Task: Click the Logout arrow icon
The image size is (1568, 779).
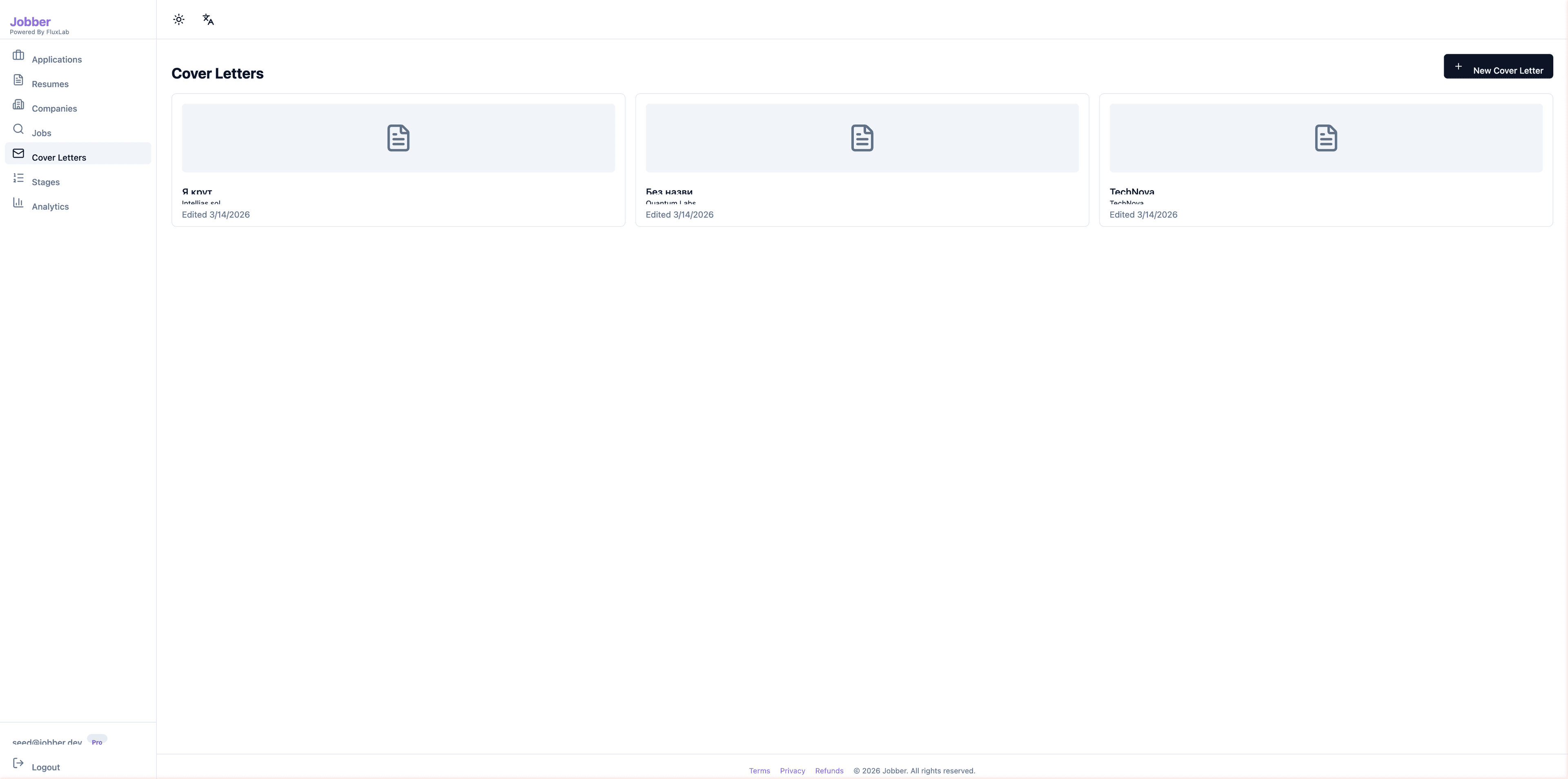Action: (x=18, y=763)
